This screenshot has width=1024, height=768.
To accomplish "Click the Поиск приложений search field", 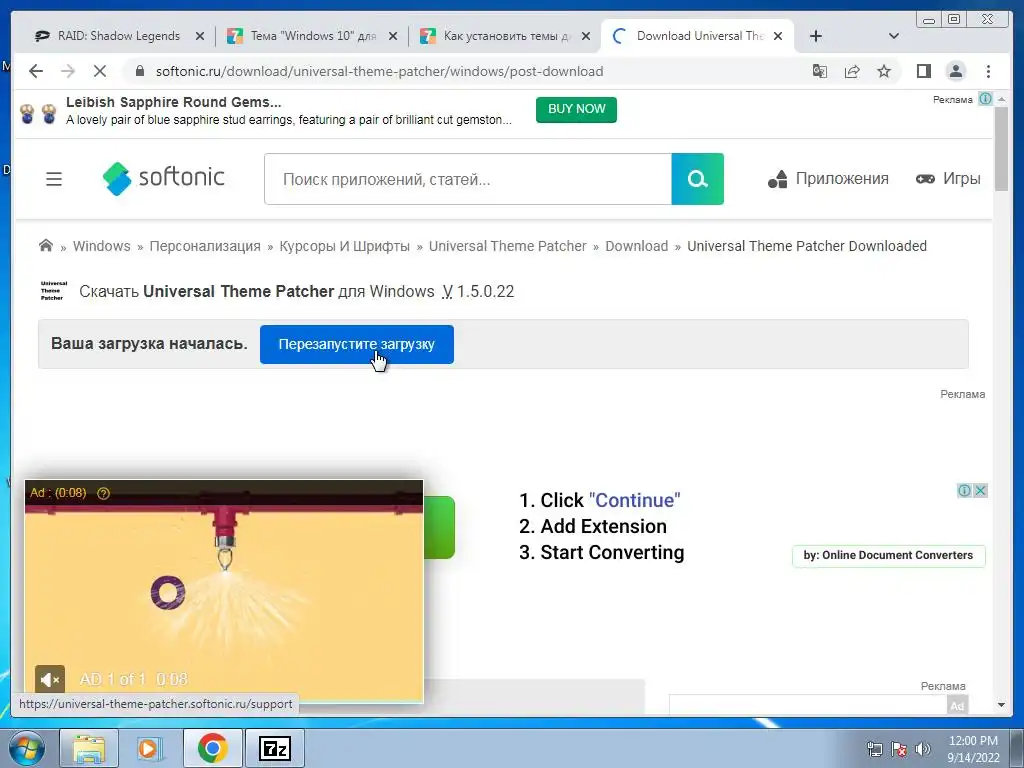I will (468, 179).
